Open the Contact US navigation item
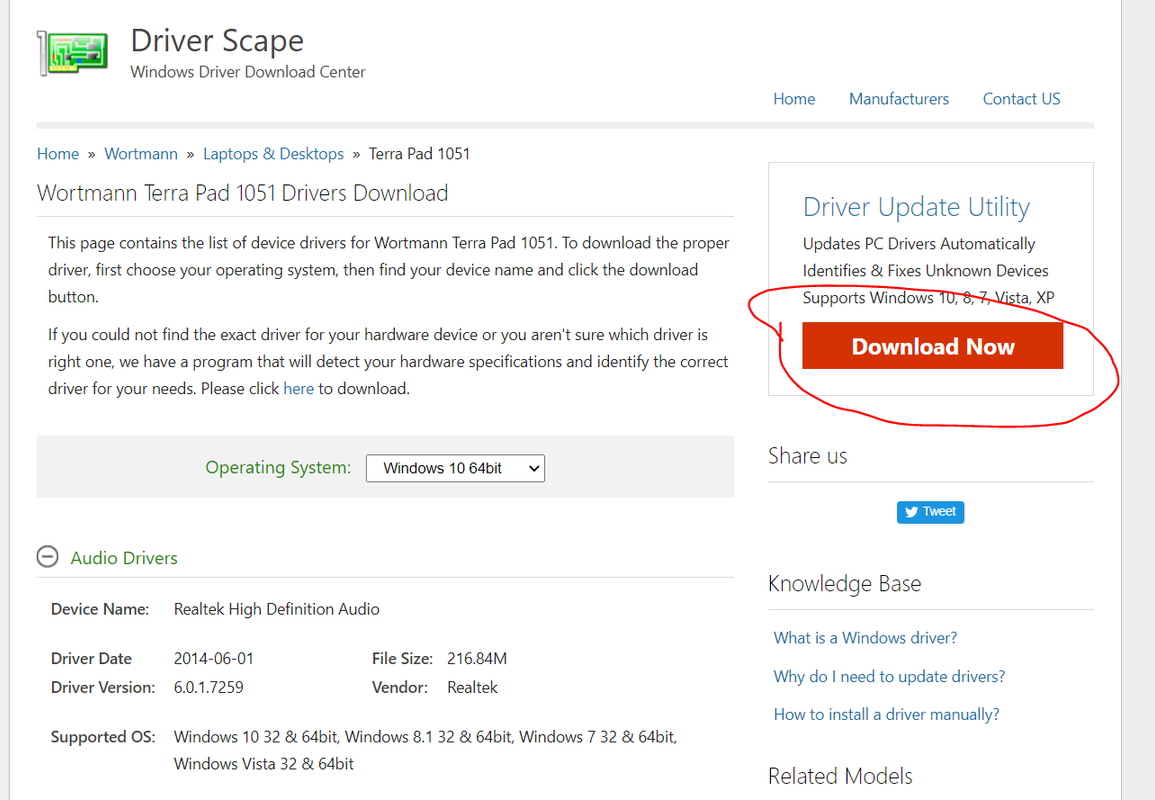1155x800 pixels. 1021,99
